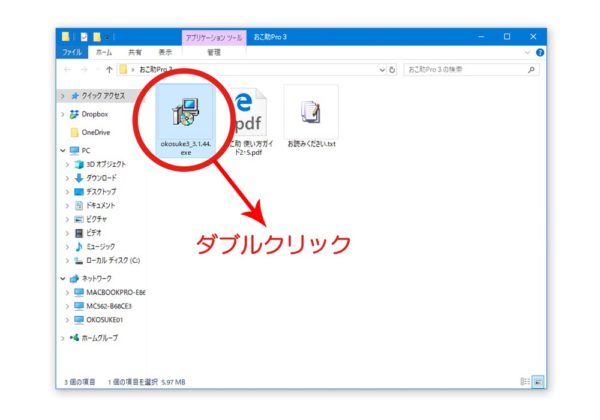Select the MC562-B68CE3 network device
This screenshot has width=600, height=420.
pos(109,306)
